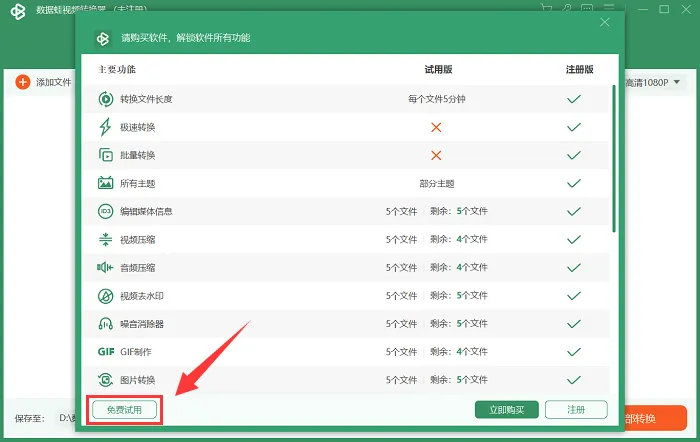Click the 视频去水印 feature label
The height and width of the screenshot is (442, 700).
click(142, 296)
